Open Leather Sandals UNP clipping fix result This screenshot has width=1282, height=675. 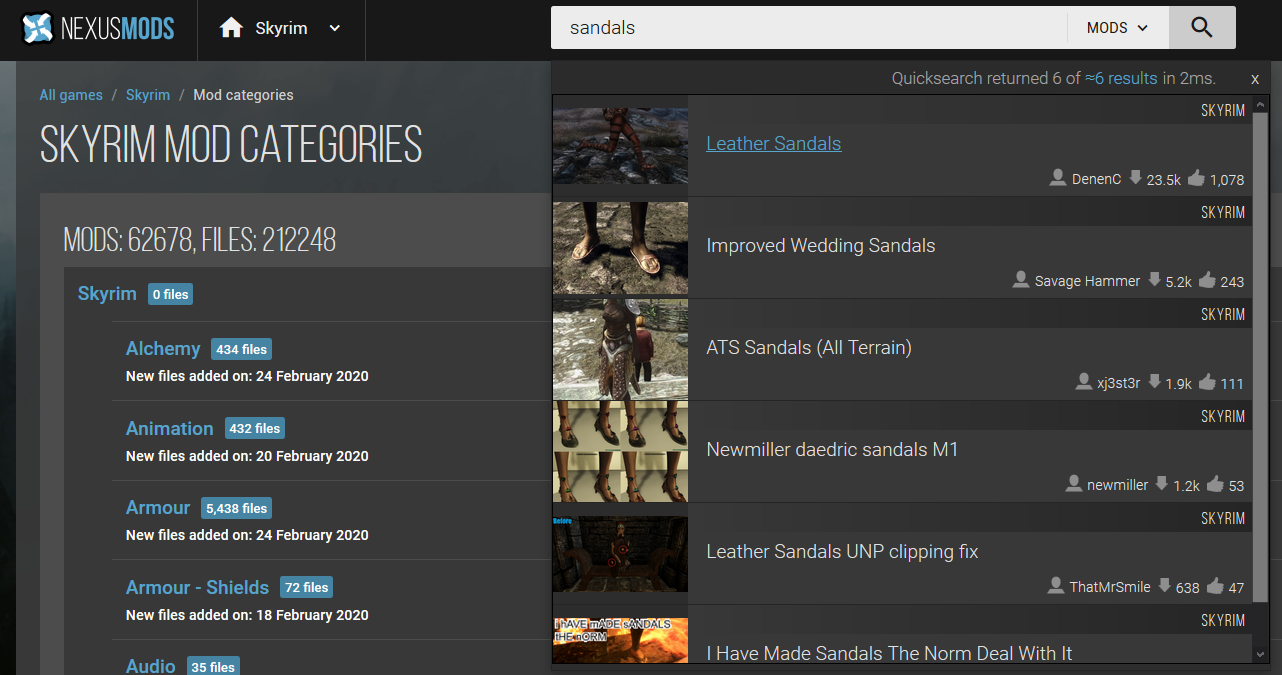coord(842,551)
